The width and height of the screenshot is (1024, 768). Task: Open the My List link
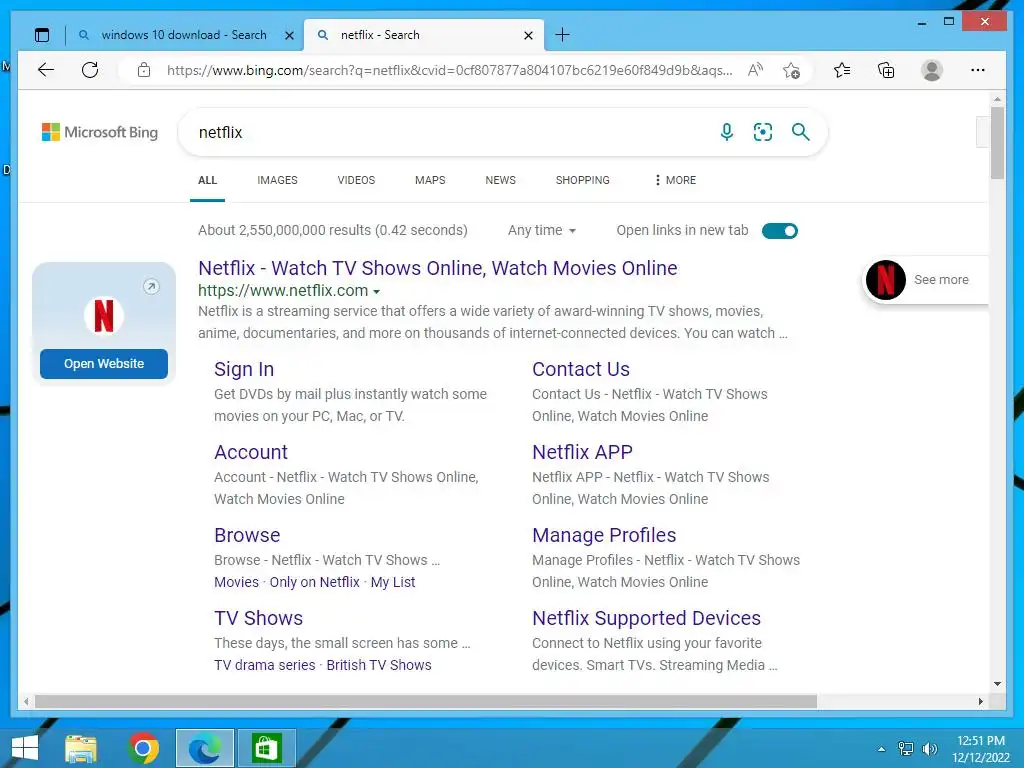pyautogui.click(x=393, y=582)
